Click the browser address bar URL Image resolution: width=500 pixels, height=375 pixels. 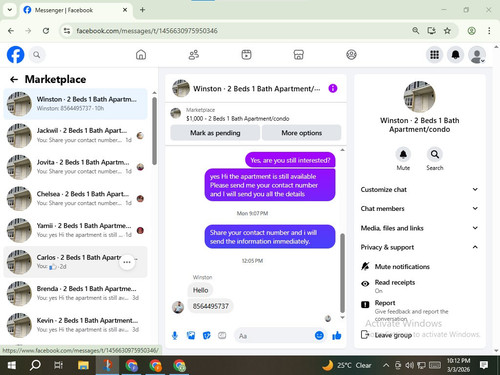point(147,31)
